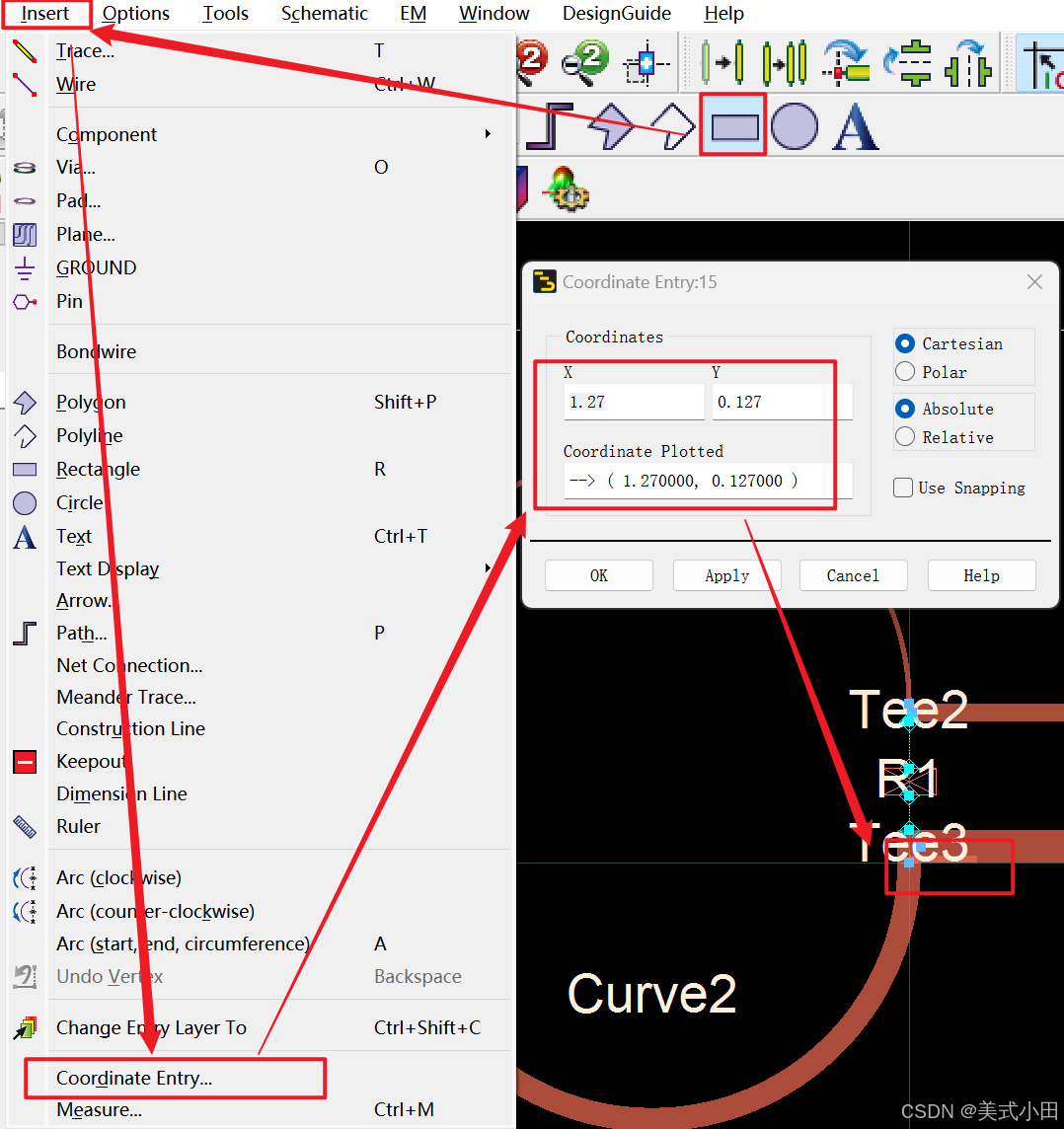Open the Schematic menu
This screenshot has width=1064, height=1129.
325,14
